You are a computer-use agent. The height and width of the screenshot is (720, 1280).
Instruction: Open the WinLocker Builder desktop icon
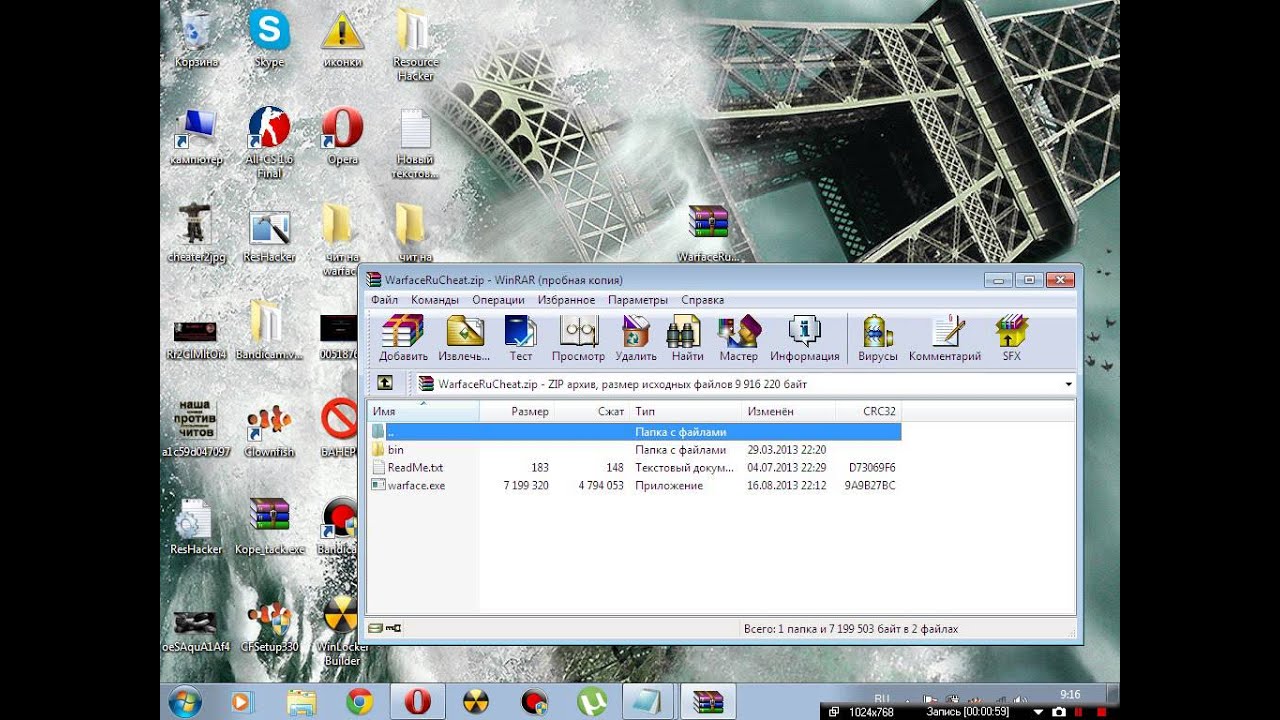tap(342, 630)
